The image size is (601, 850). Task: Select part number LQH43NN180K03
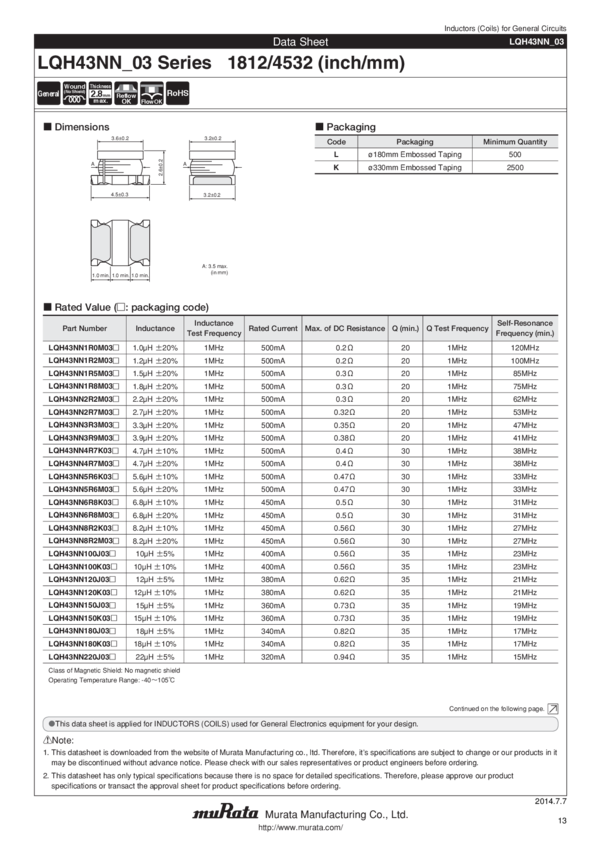pyautogui.click(x=82, y=644)
